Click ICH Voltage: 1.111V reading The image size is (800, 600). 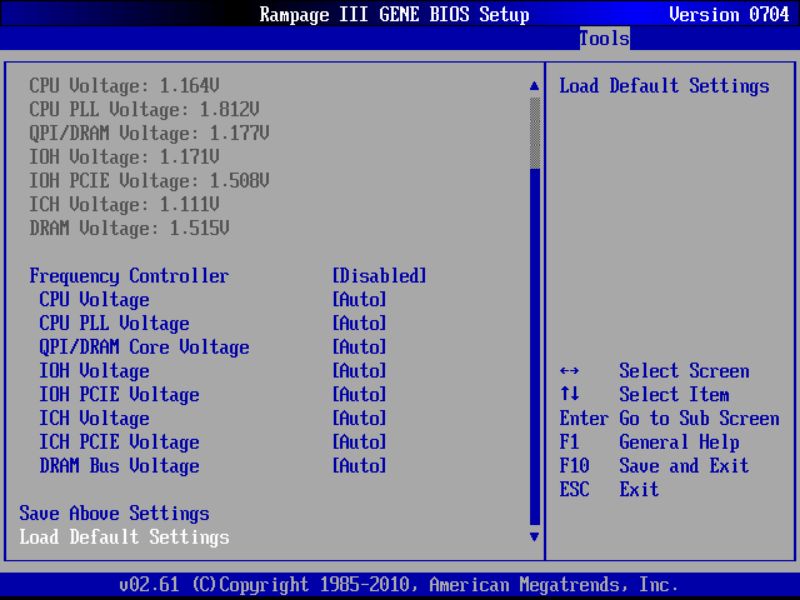(x=124, y=205)
